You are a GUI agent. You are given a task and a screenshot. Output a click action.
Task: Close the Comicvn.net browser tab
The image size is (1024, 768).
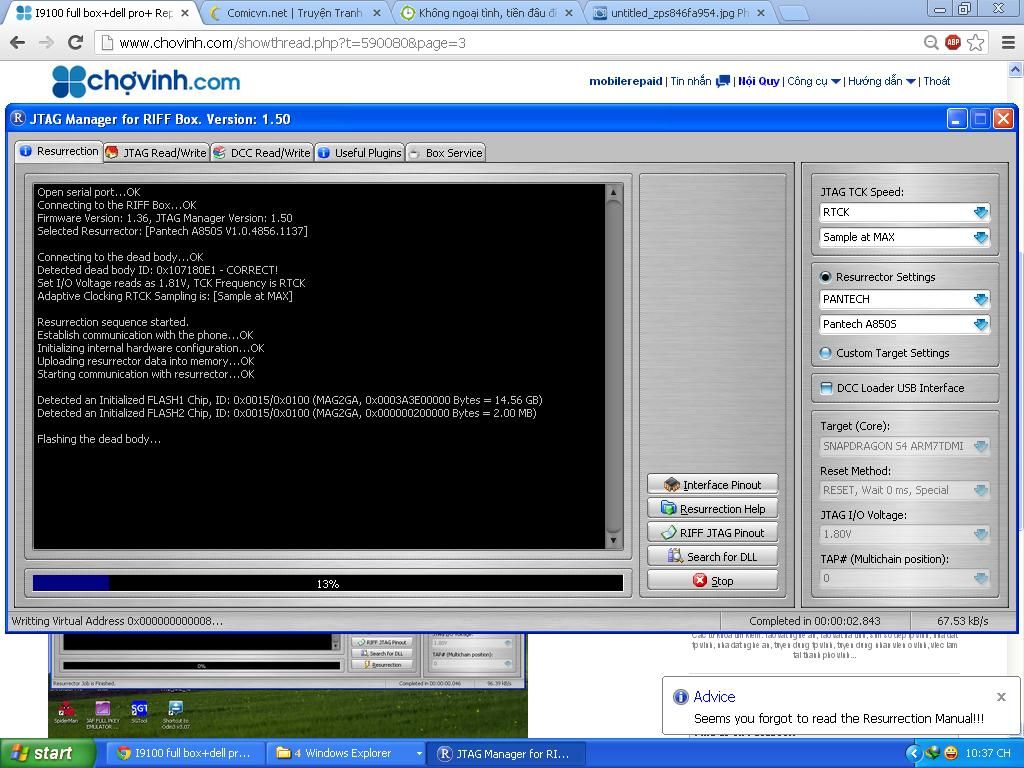tap(376, 13)
